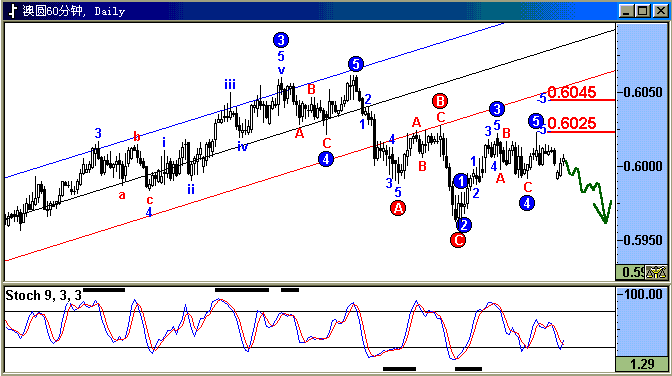
Task: Click the 0.6000 price axis label
Action: pyautogui.click(x=643, y=166)
